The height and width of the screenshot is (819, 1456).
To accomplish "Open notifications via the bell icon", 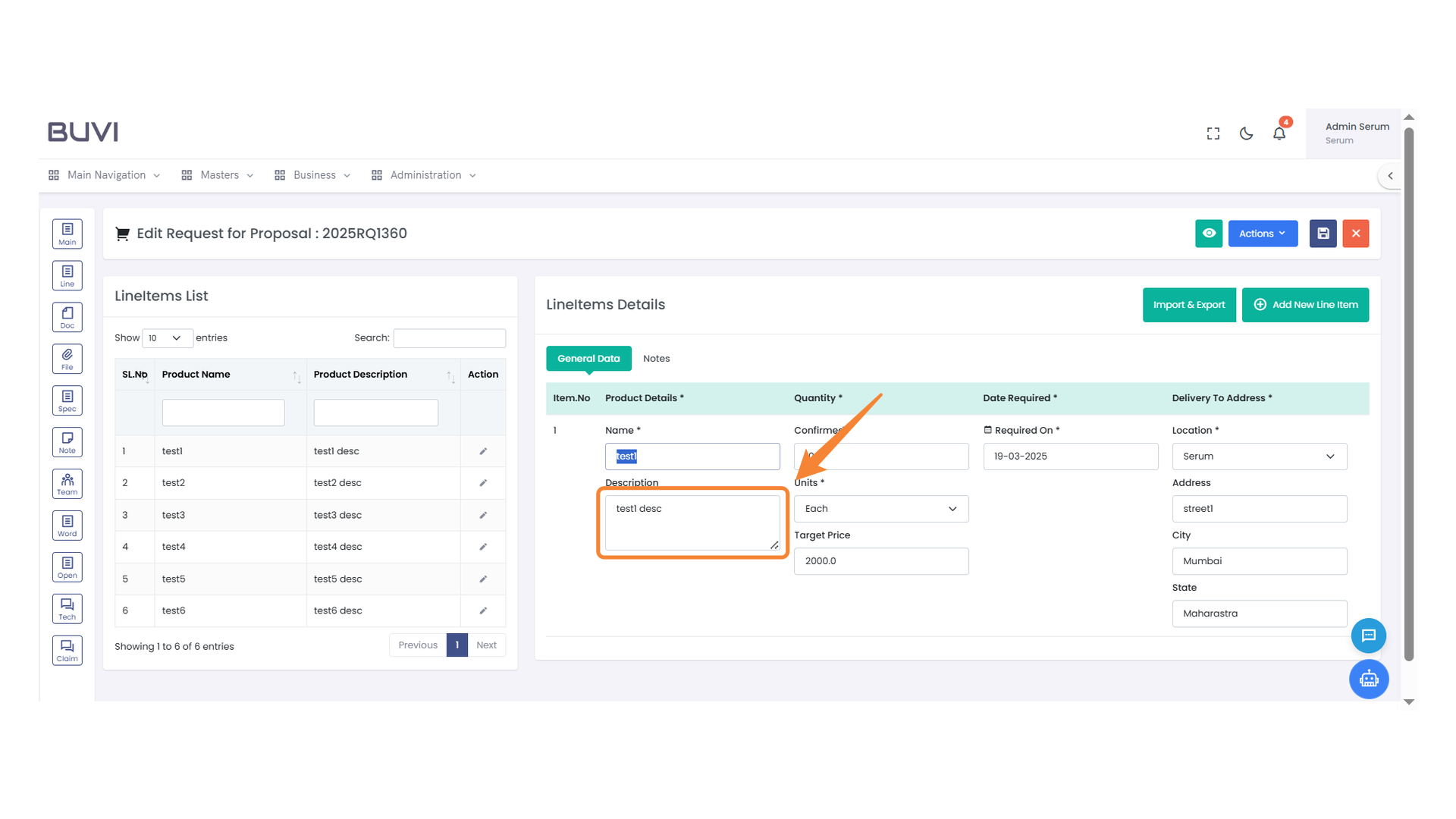I will click(x=1279, y=133).
